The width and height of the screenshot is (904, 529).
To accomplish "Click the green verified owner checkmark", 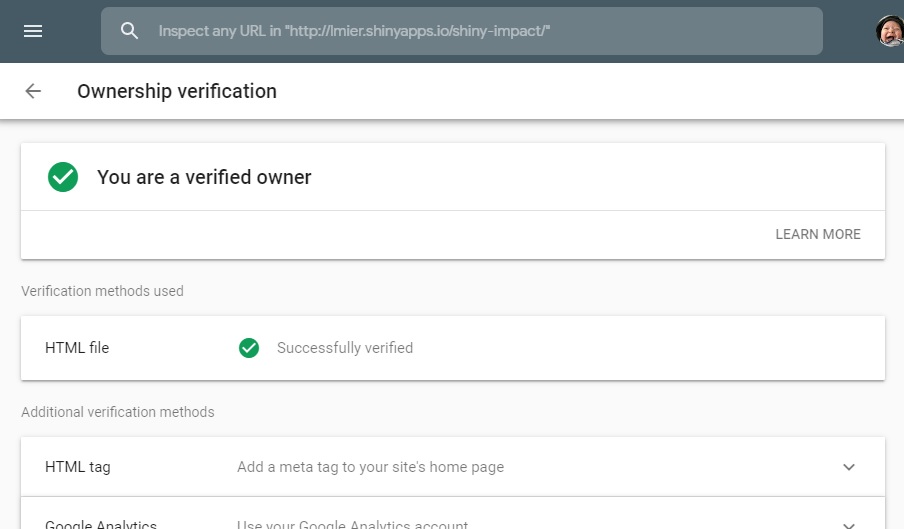I will (63, 177).
